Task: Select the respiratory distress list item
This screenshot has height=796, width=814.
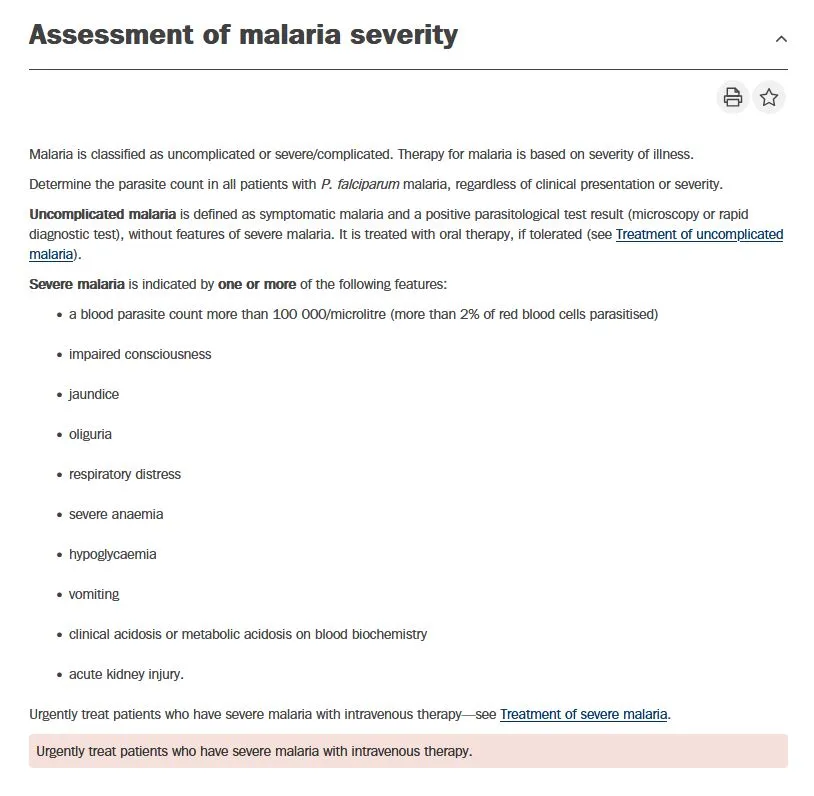Action: tap(125, 474)
